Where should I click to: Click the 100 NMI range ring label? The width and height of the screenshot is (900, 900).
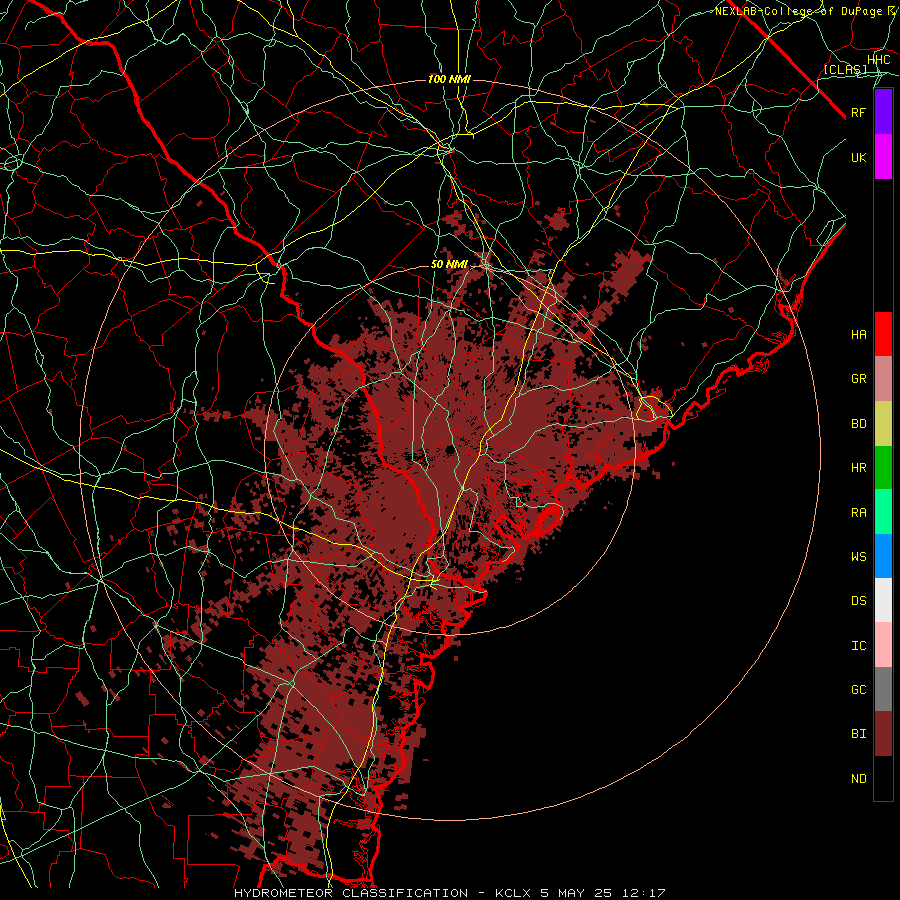tap(449, 79)
